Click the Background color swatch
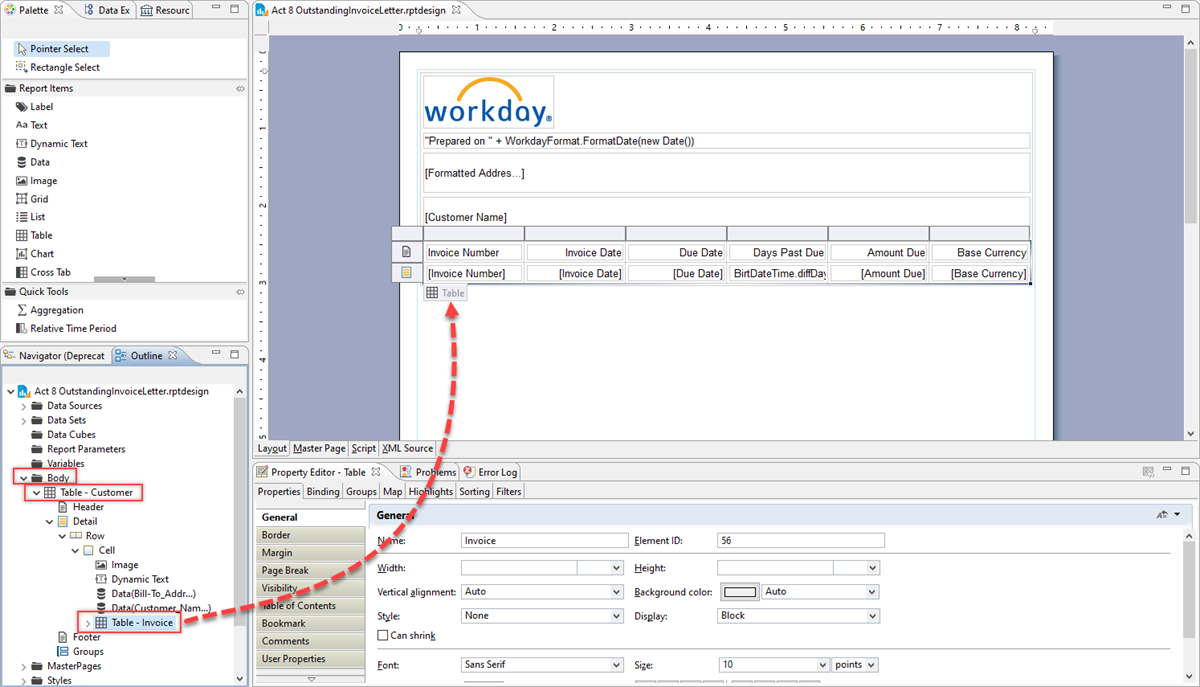Screen dimensions: 1200x687 point(740,592)
